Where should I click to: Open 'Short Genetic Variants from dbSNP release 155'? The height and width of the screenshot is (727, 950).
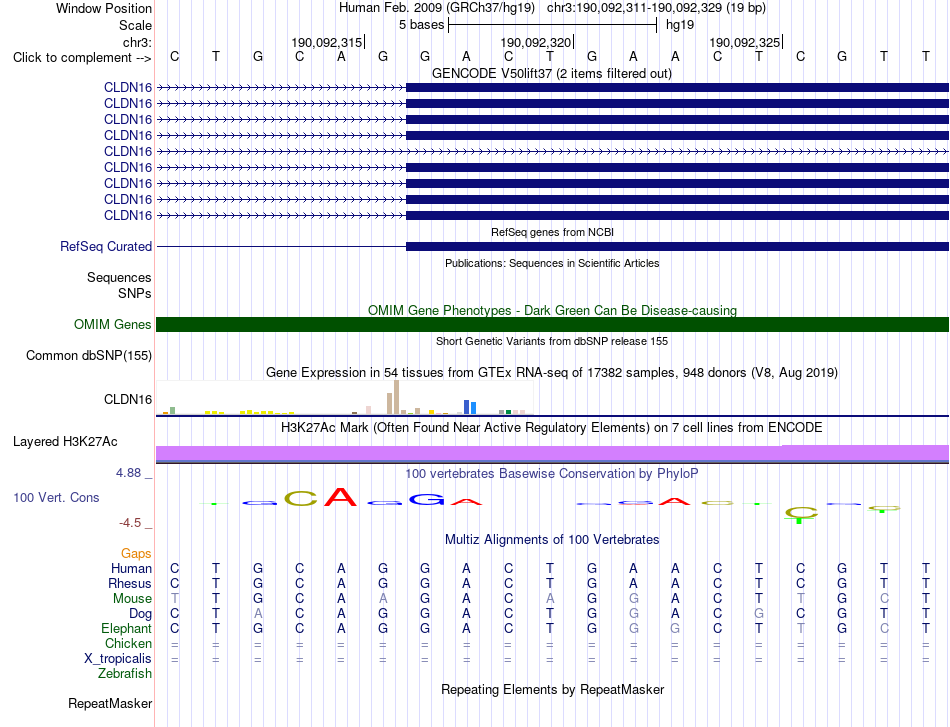[552, 341]
